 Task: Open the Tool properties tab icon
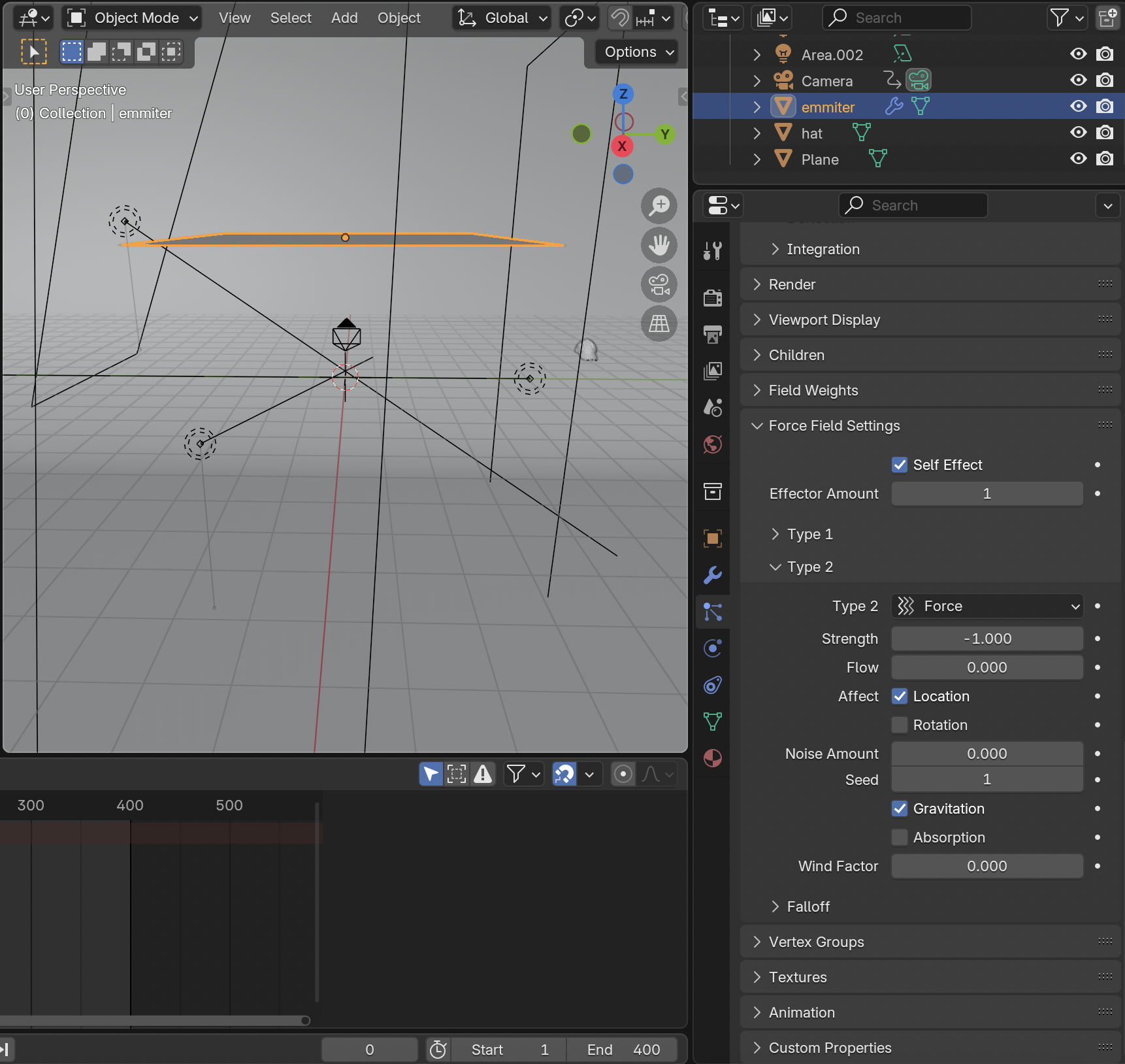[713, 250]
